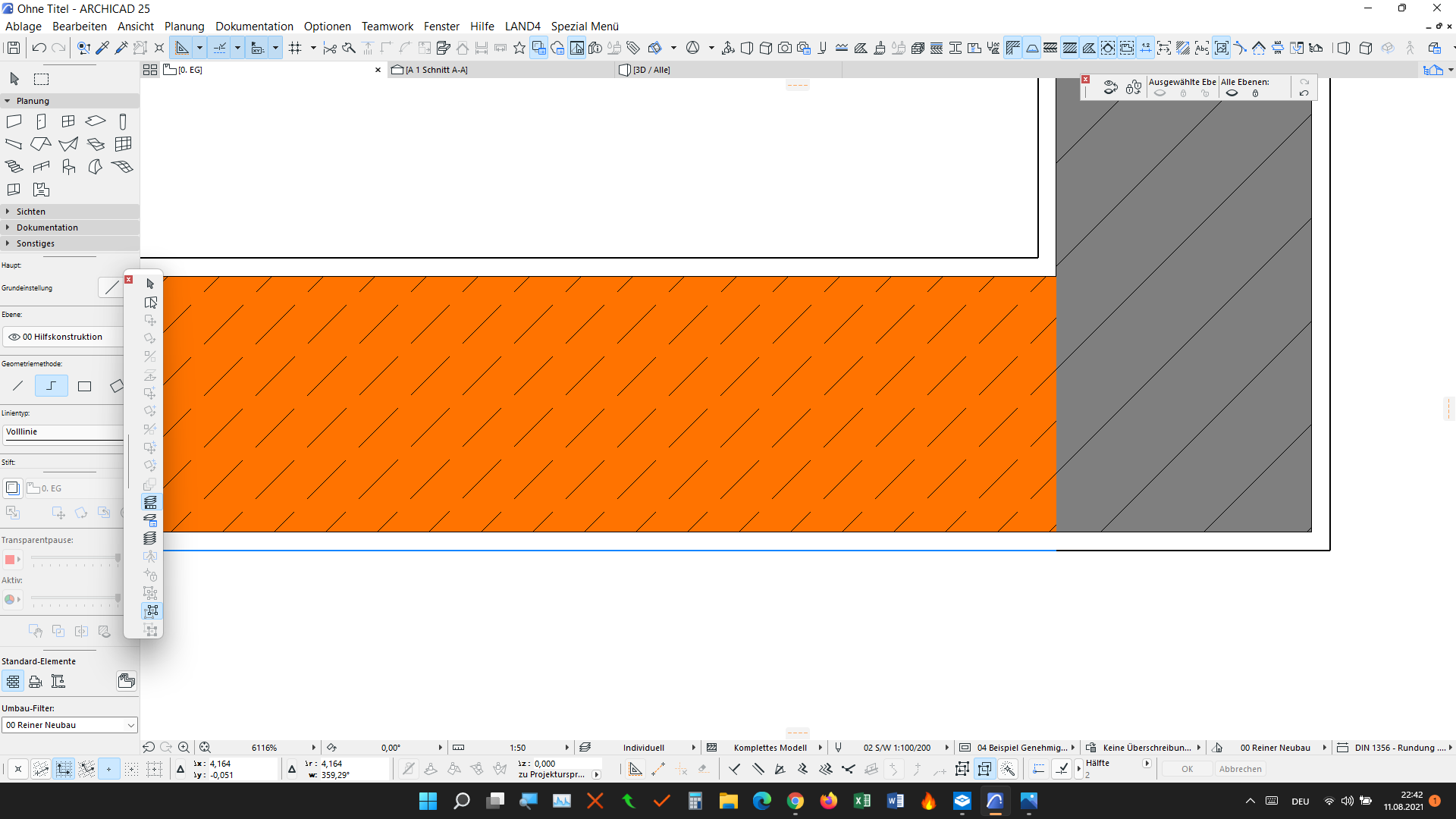Viewport: 1456px width, 819px height.
Task: Expand the Dokumentation toolbox section
Action: (x=47, y=227)
